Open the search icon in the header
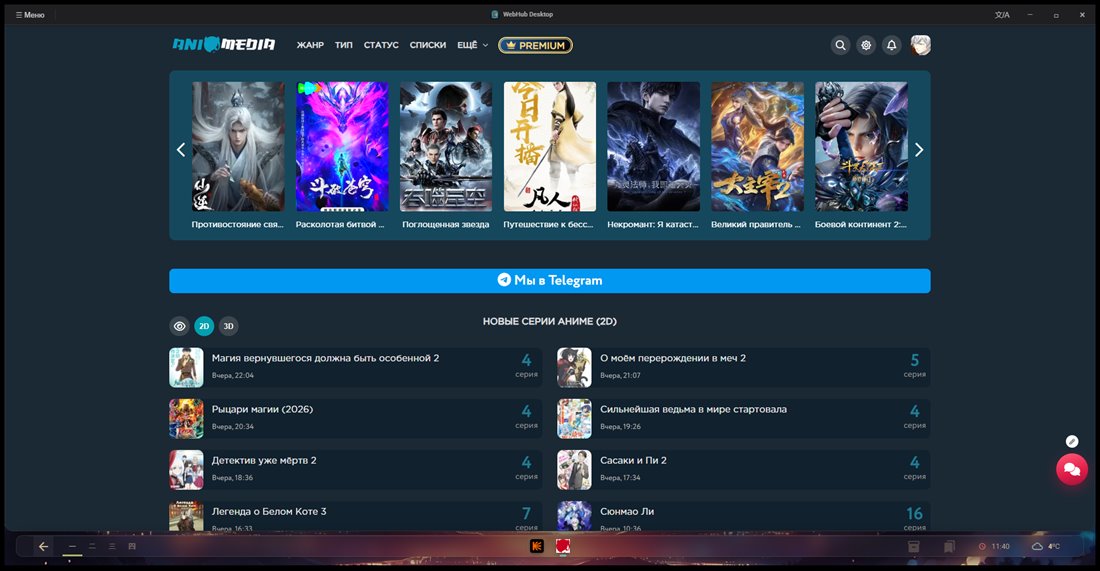 tap(840, 45)
